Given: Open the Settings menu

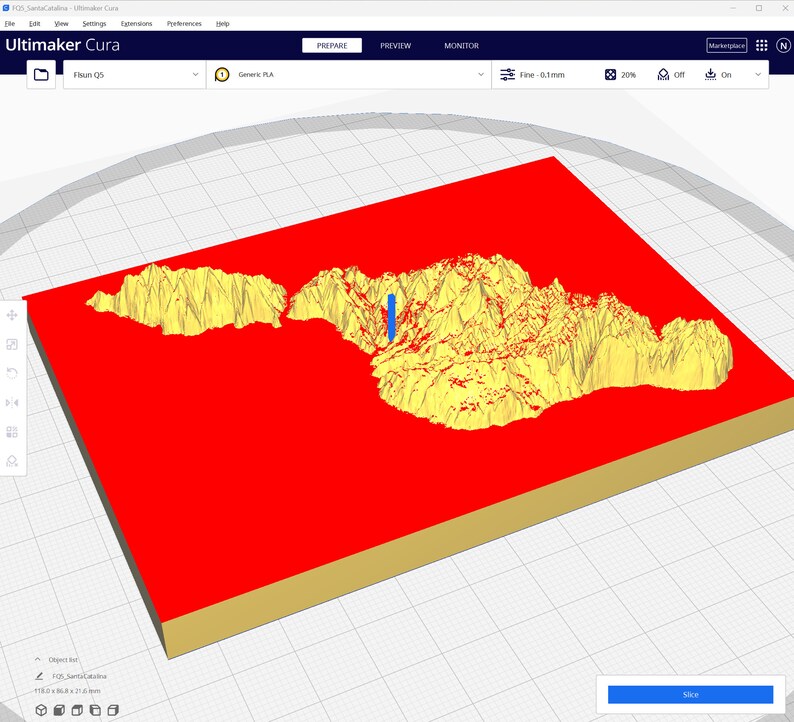Looking at the screenshot, I should (94, 24).
